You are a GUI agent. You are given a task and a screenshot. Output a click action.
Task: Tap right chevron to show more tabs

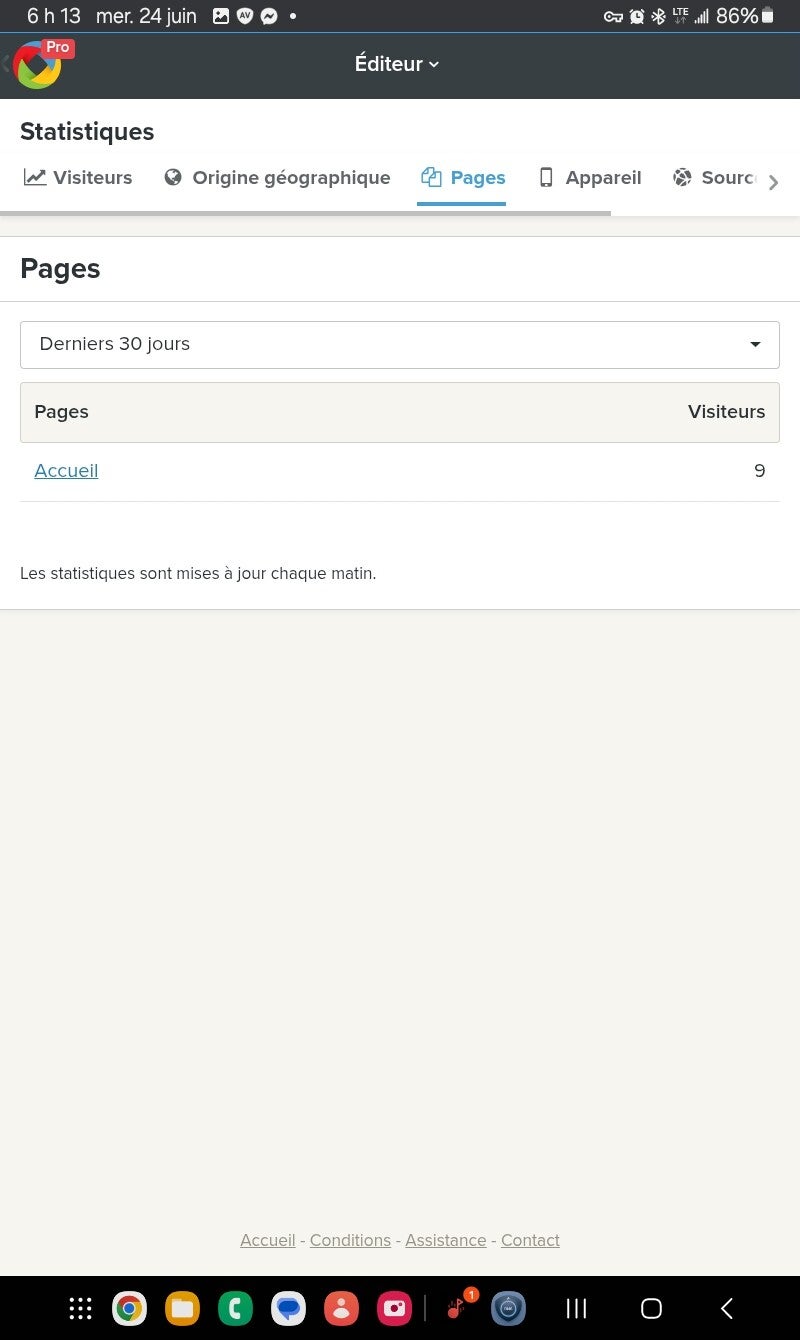773,182
